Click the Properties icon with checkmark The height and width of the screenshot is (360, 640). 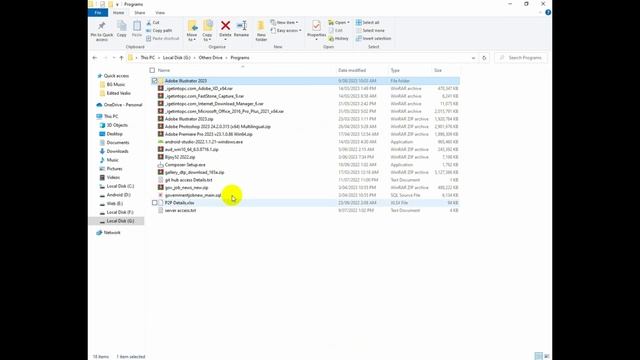[316, 26]
